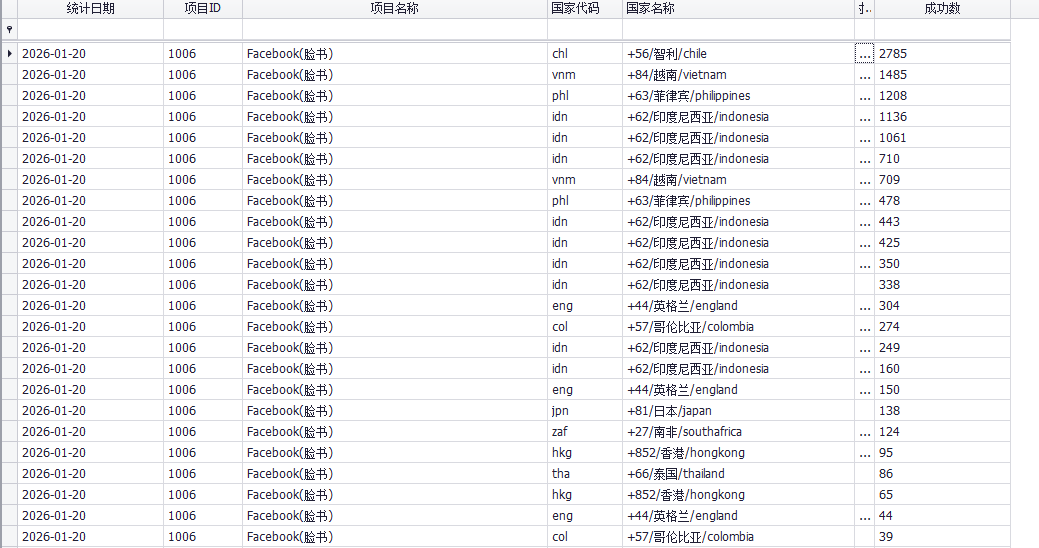The width and height of the screenshot is (1039, 548).
Task: Select the 成功数 value 65
Action: click(942, 494)
